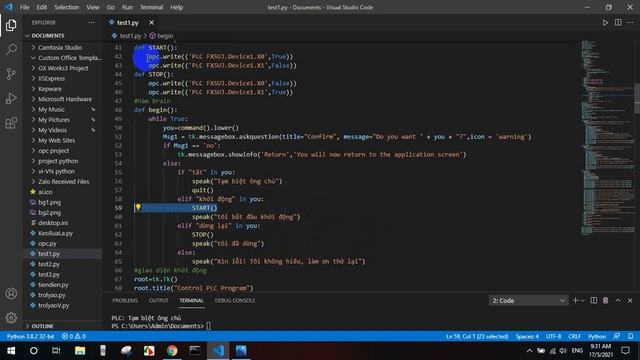Open the Selection menu
This screenshot has width=640, height=360.
click(x=67, y=7)
